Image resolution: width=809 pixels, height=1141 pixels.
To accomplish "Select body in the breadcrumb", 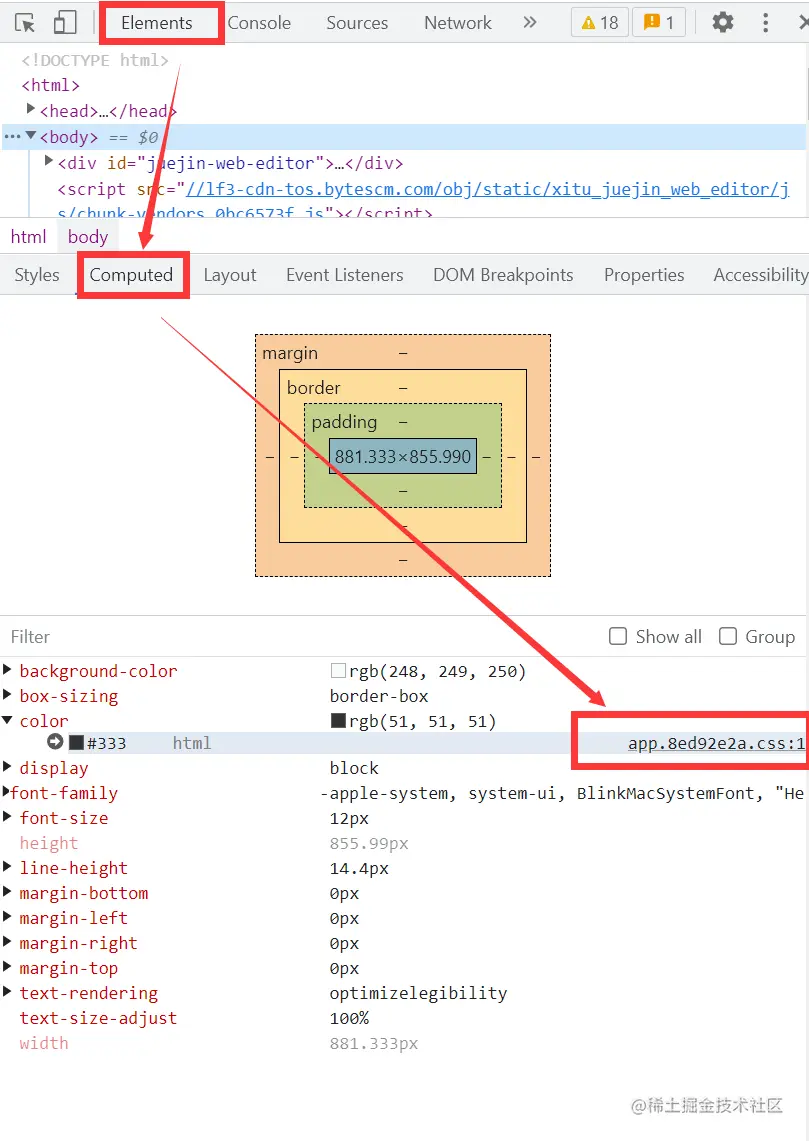I will [x=88, y=236].
